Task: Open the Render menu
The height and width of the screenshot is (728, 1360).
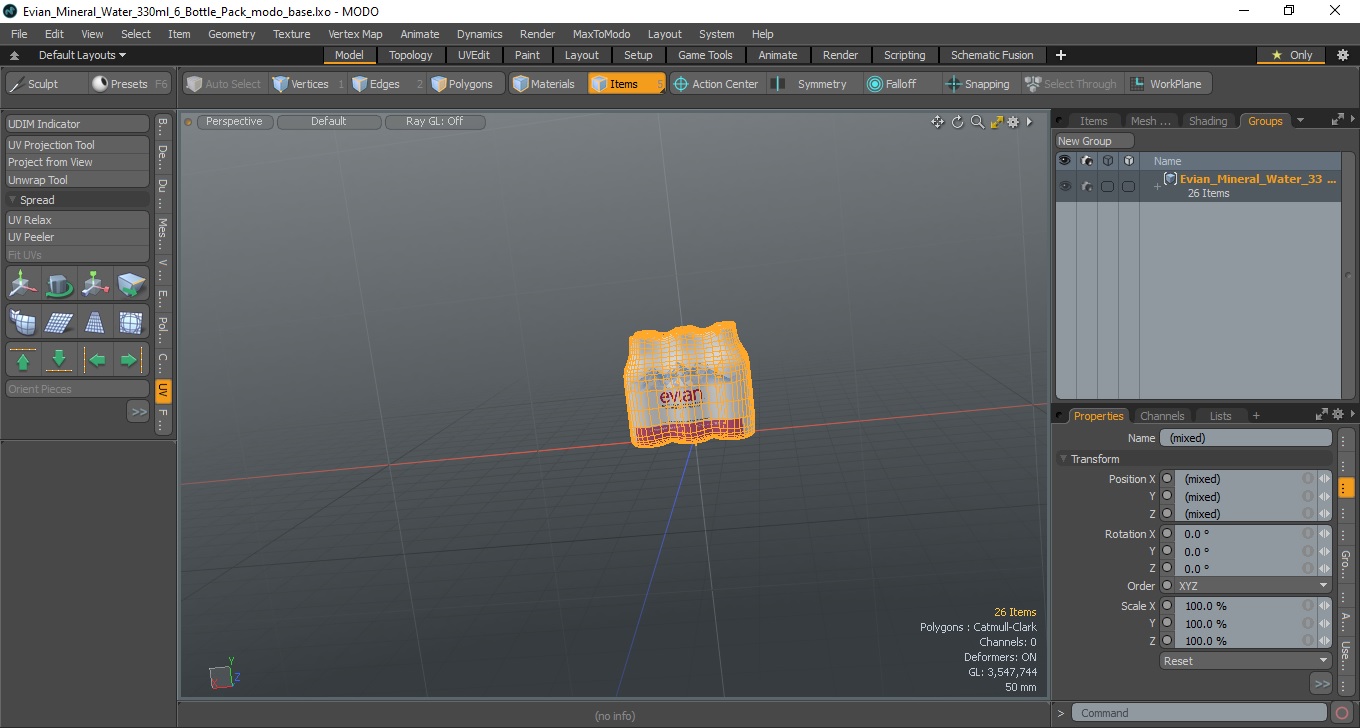Action: (537, 34)
